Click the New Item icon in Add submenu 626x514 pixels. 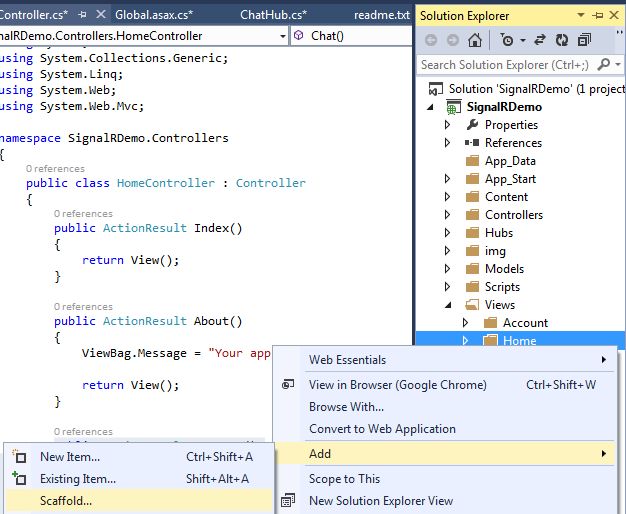19,457
